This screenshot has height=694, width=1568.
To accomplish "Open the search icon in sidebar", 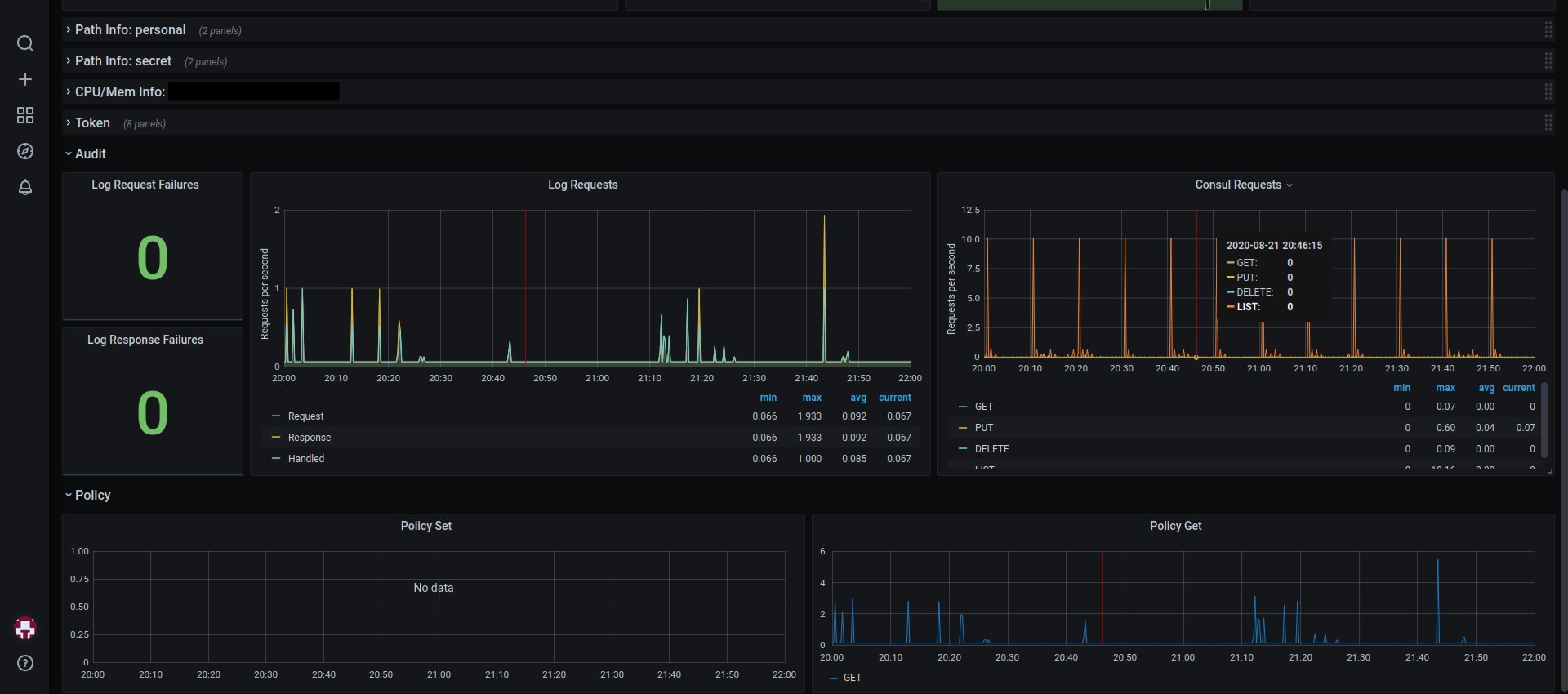I will click(x=25, y=43).
